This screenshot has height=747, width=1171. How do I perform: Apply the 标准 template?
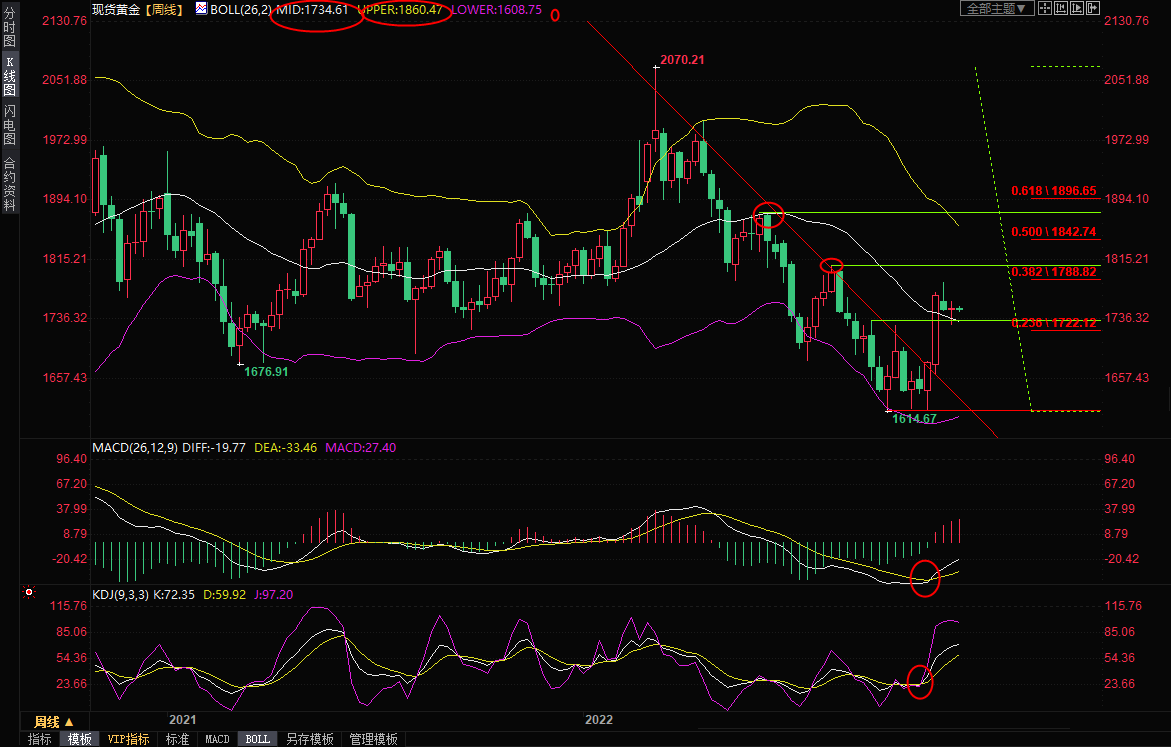pyautogui.click(x=177, y=739)
